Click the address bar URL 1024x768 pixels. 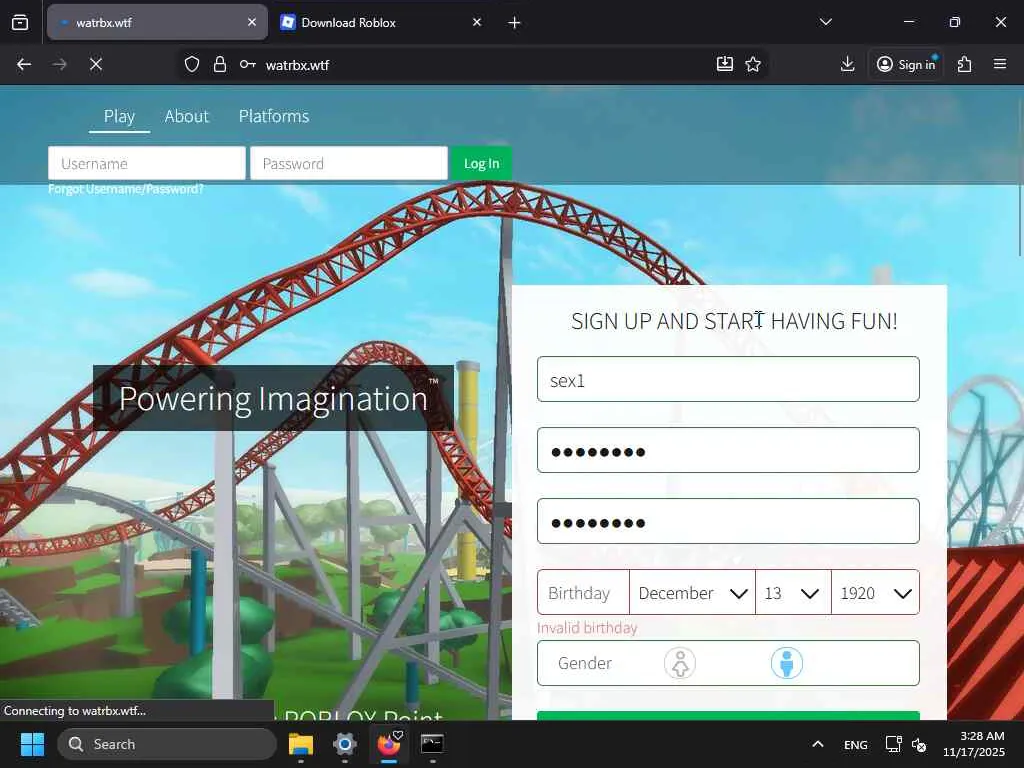click(297, 65)
